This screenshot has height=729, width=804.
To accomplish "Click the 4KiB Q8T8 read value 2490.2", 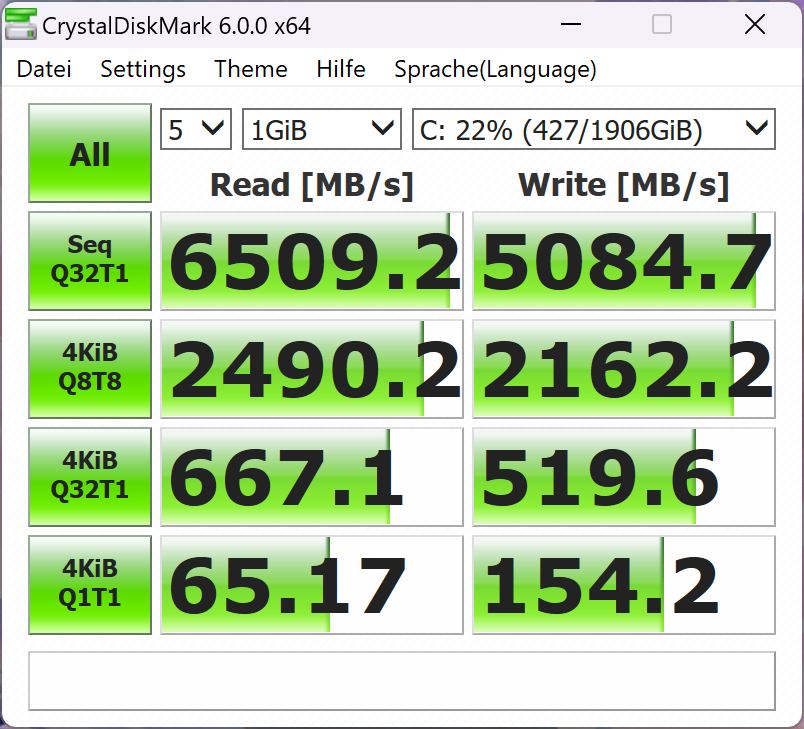I will [312, 369].
